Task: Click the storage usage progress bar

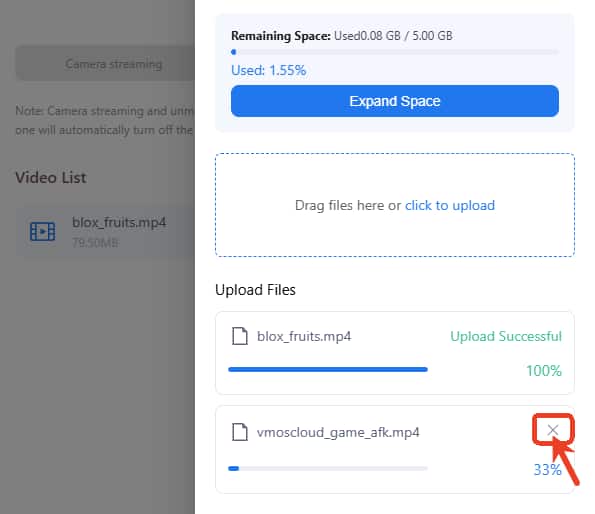Action: click(395, 52)
